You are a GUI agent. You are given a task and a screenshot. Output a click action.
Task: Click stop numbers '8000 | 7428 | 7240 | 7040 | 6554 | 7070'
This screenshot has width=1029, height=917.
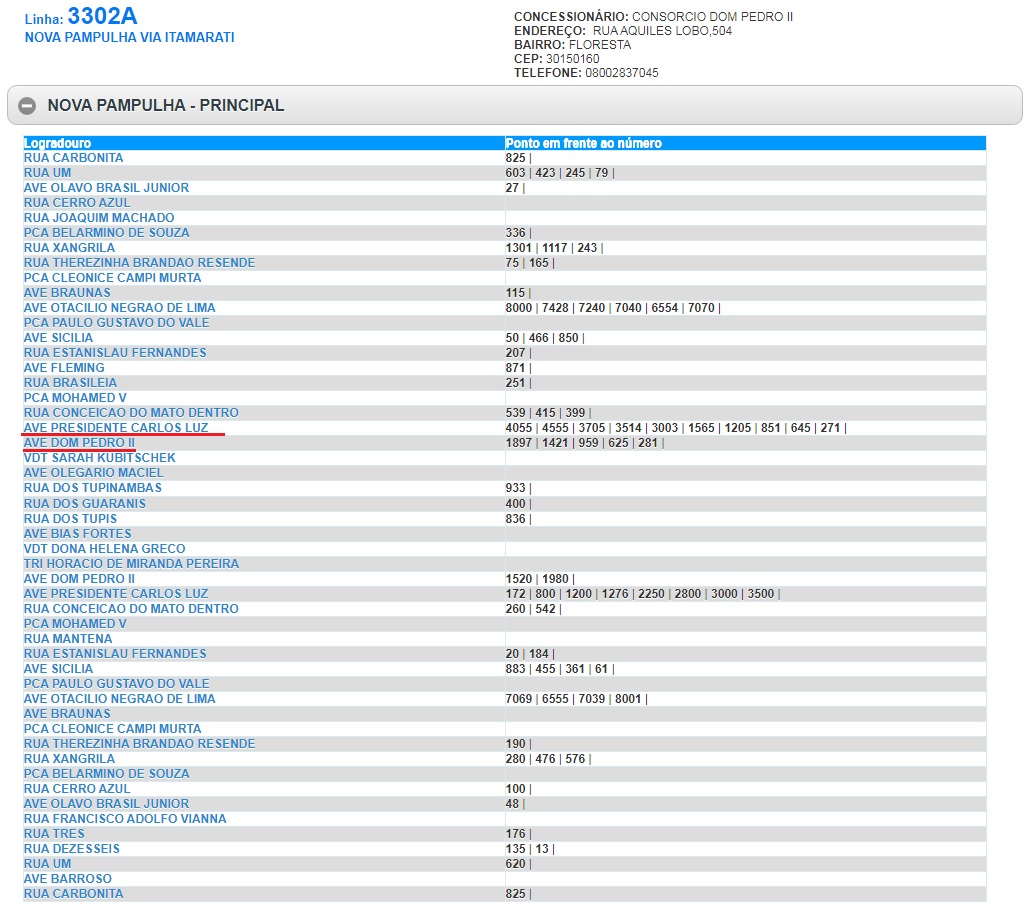pyautogui.click(x=613, y=308)
